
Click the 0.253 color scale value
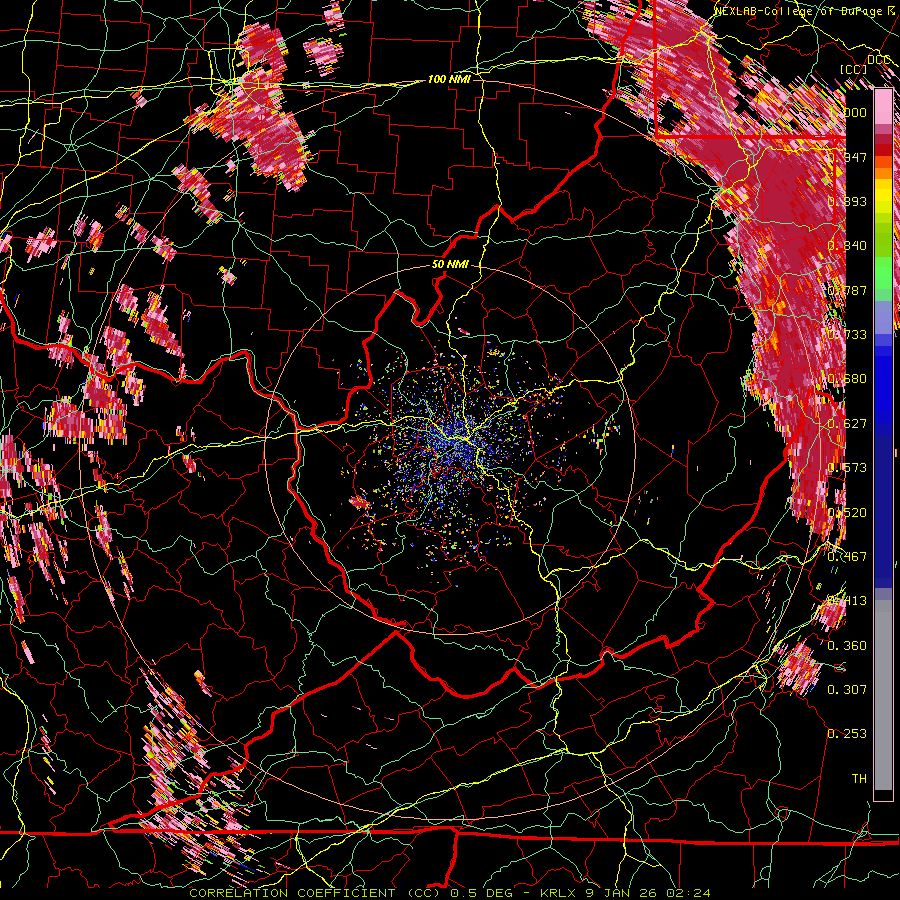point(847,734)
